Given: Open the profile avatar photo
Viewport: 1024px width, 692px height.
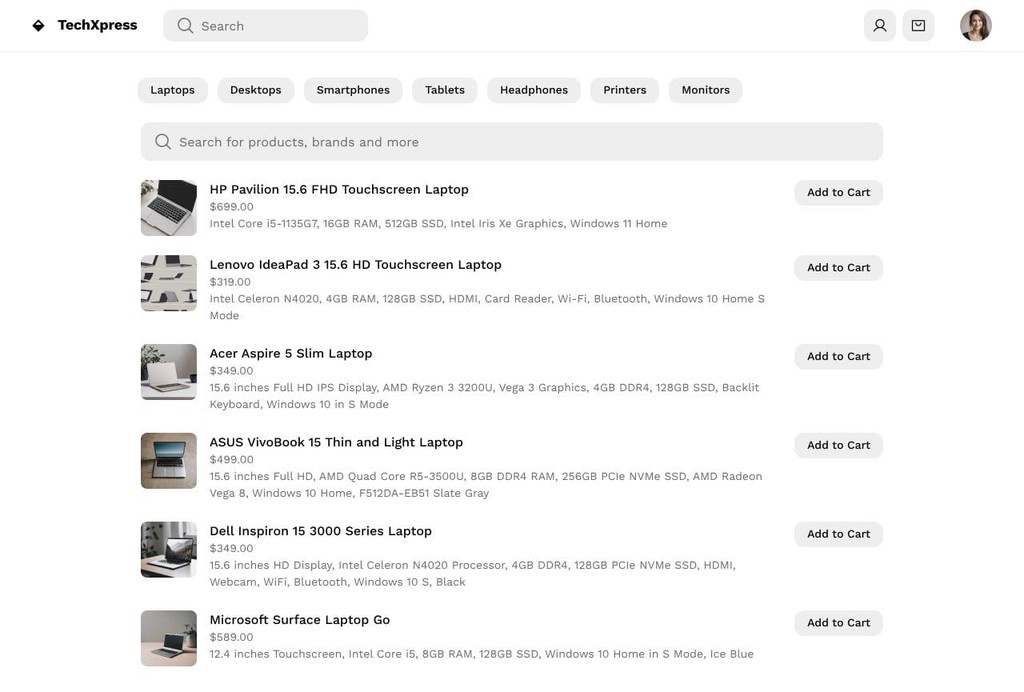Looking at the screenshot, I should tap(976, 25).
